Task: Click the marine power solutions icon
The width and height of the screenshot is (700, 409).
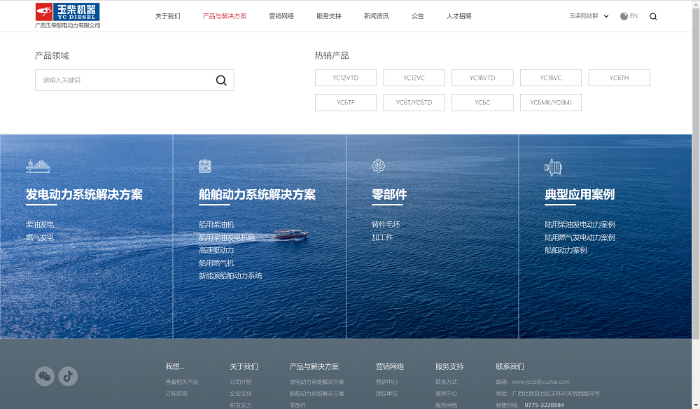Action: (x=205, y=167)
